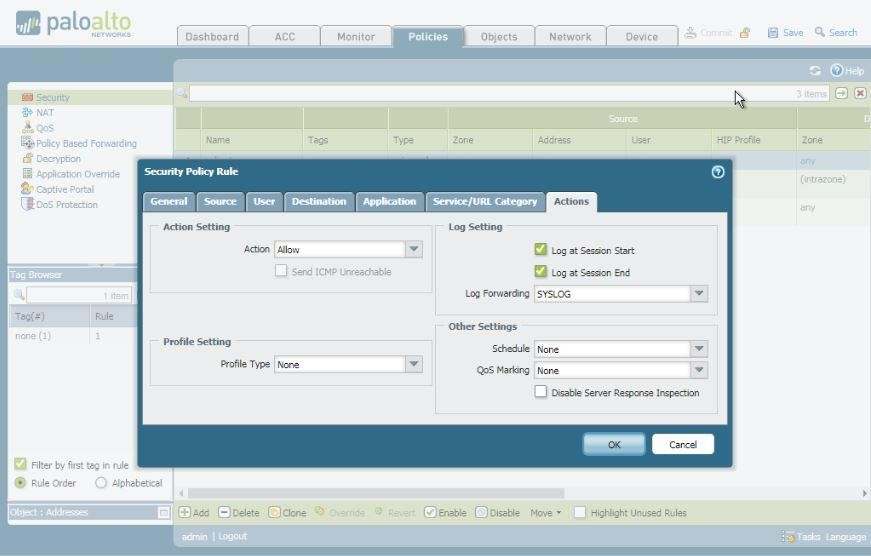Expand the Profile Type dropdown
Viewport: 871px width, 556px height.
click(x=414, y=365)
